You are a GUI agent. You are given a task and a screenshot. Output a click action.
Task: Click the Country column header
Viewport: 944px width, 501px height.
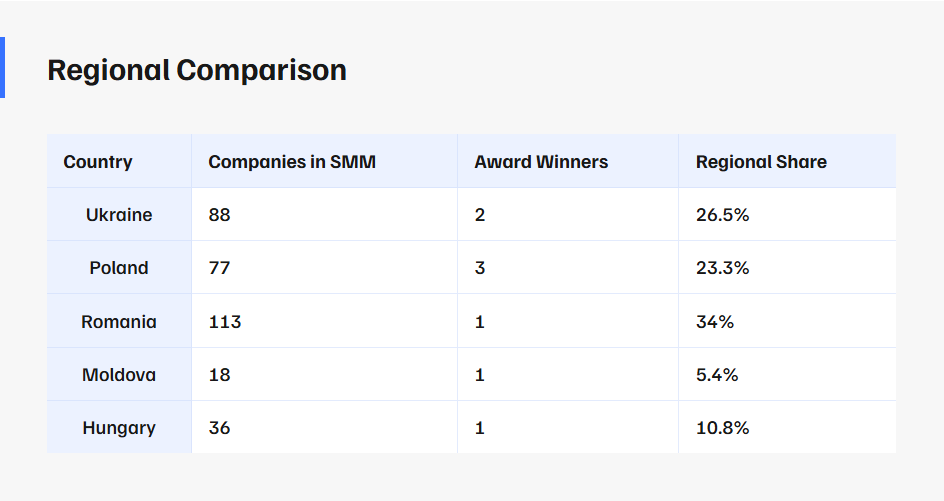point(98,162)
